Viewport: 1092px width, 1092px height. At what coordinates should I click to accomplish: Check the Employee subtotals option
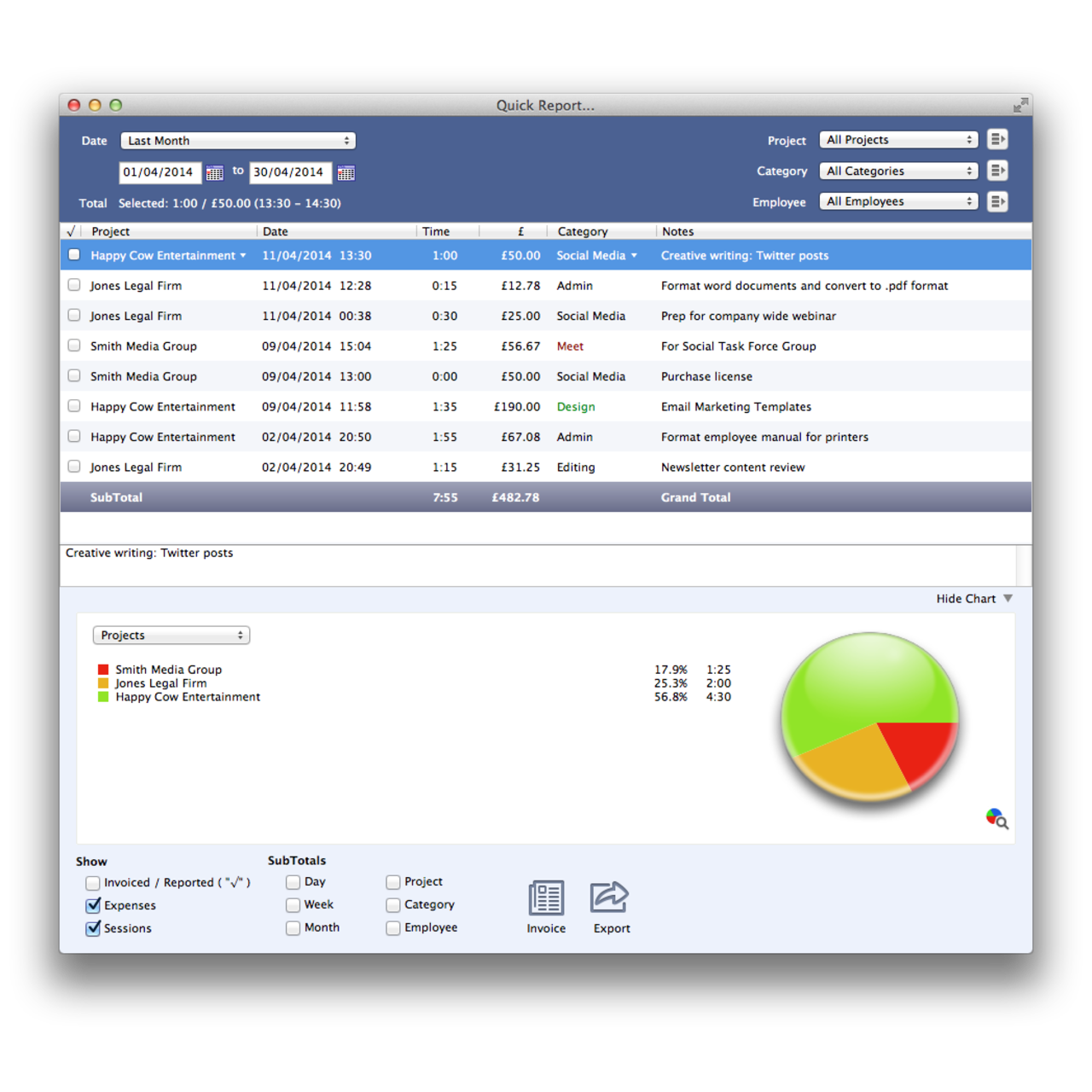[x=392, y=928]
